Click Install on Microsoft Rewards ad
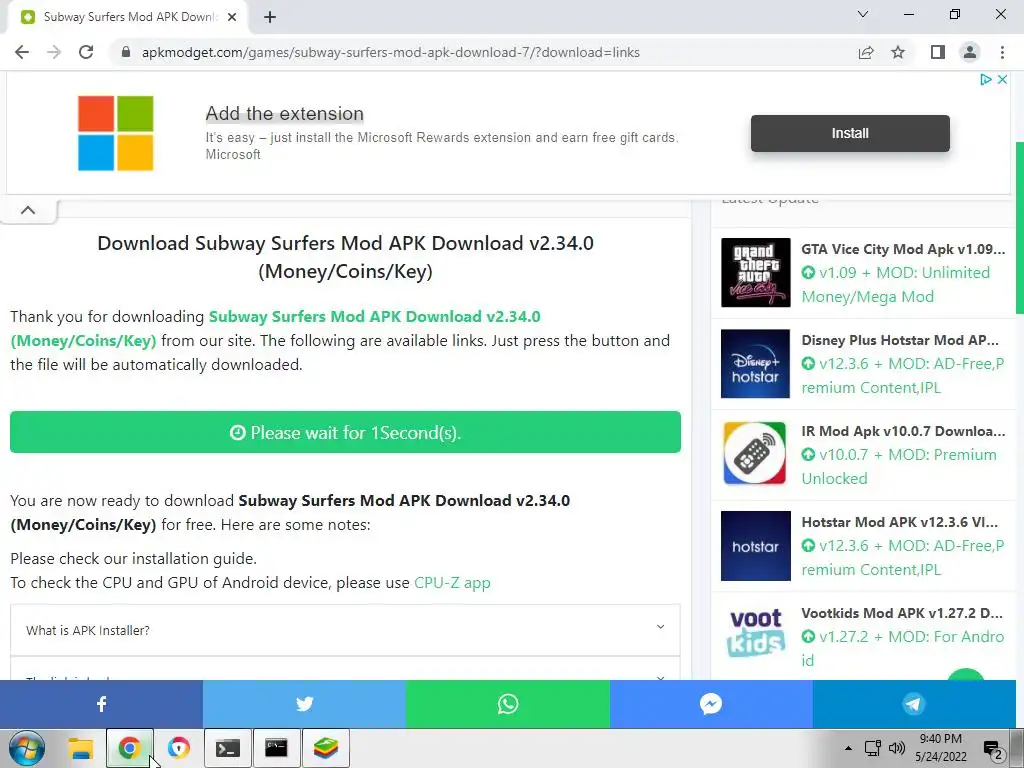Screen dimensions: 1024x768 click(850, 133)
